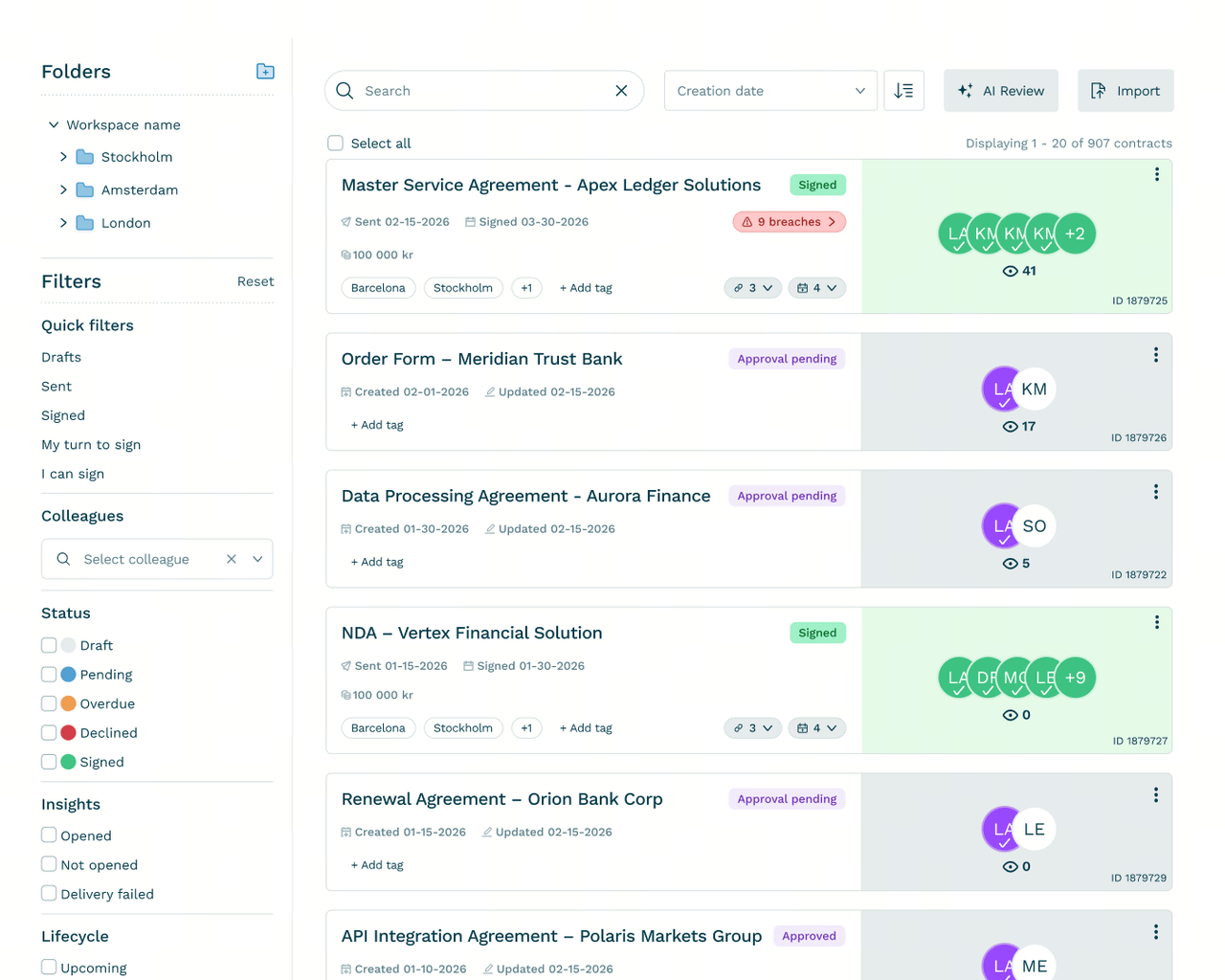
Task: Select My turn to sign quick filter
Action: point(91,445)
